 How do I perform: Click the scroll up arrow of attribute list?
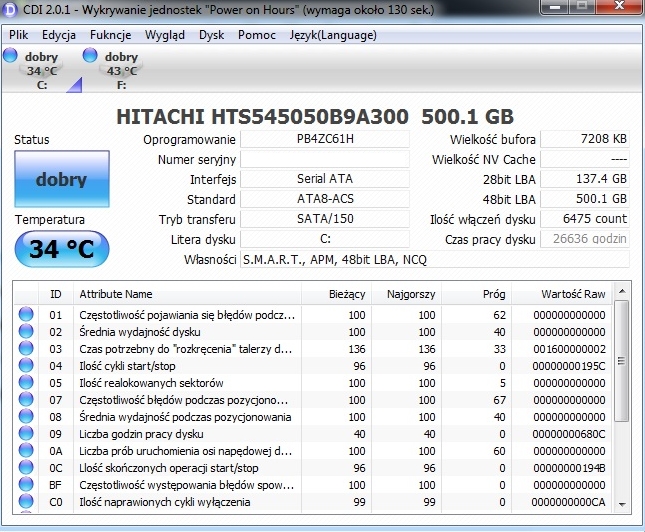coord(622,291)
